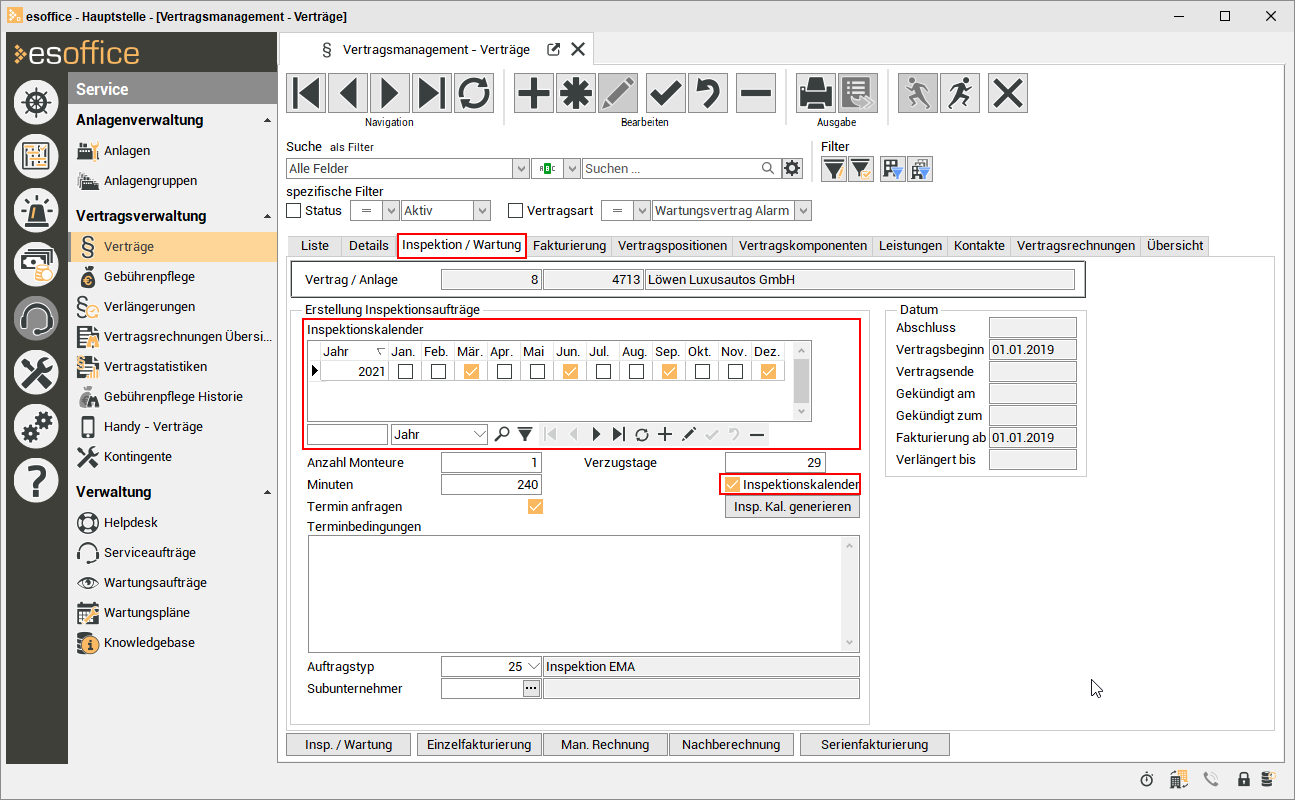Toggle the Termin anfragen checkbox
The width and height of the screenshot is (1295, 800).
tap(535, 507)
